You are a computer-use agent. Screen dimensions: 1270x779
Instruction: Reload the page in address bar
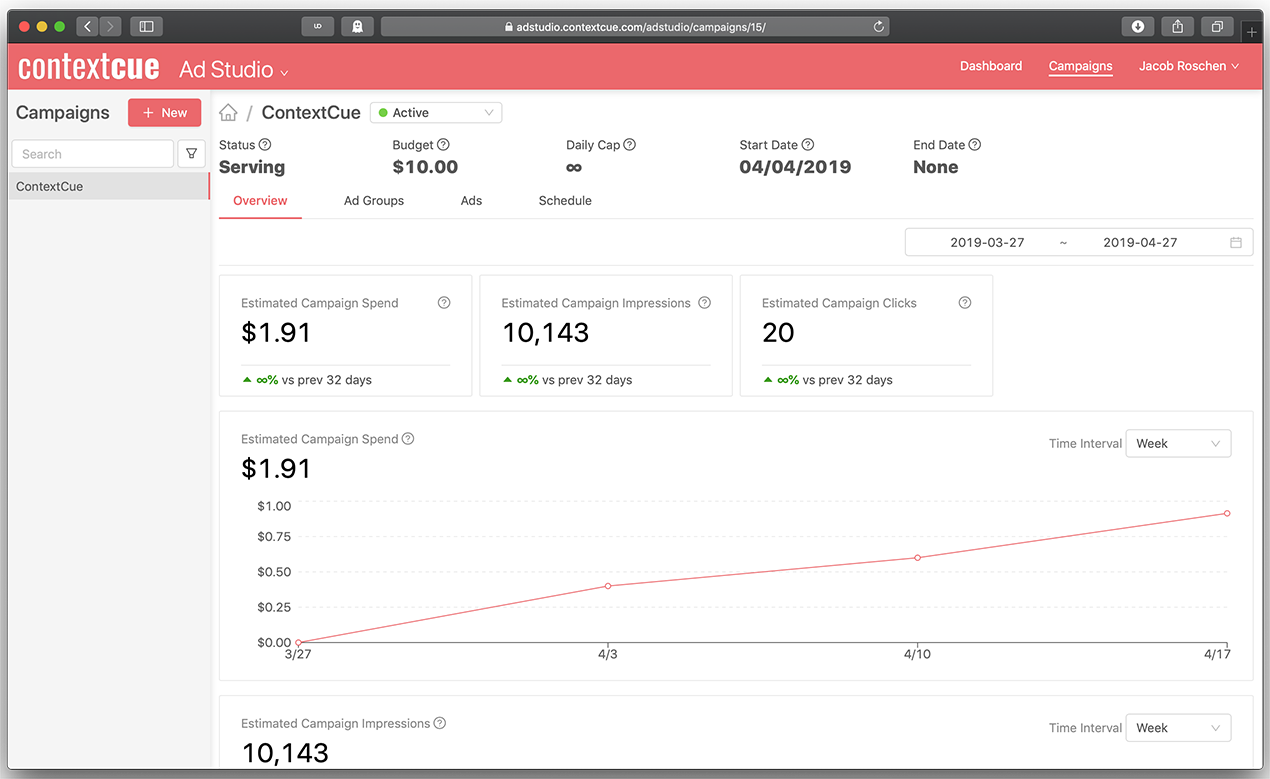[879, 27]
